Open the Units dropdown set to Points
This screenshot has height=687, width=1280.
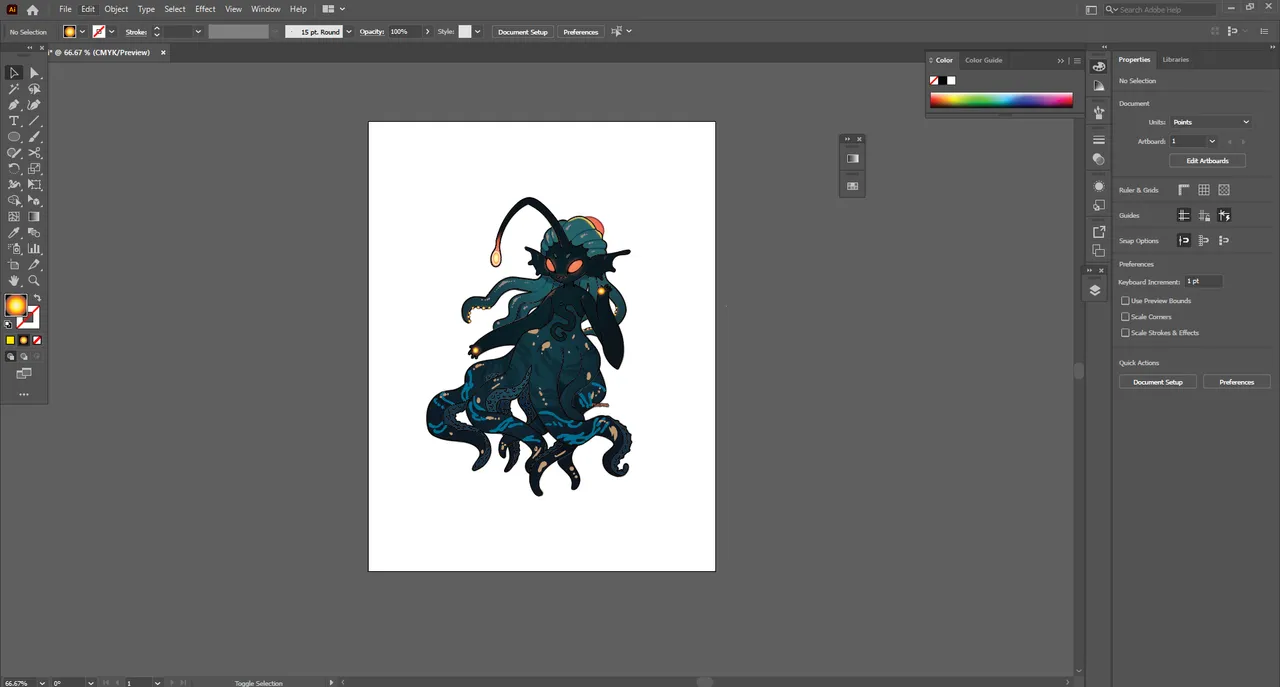[1211, 122]
